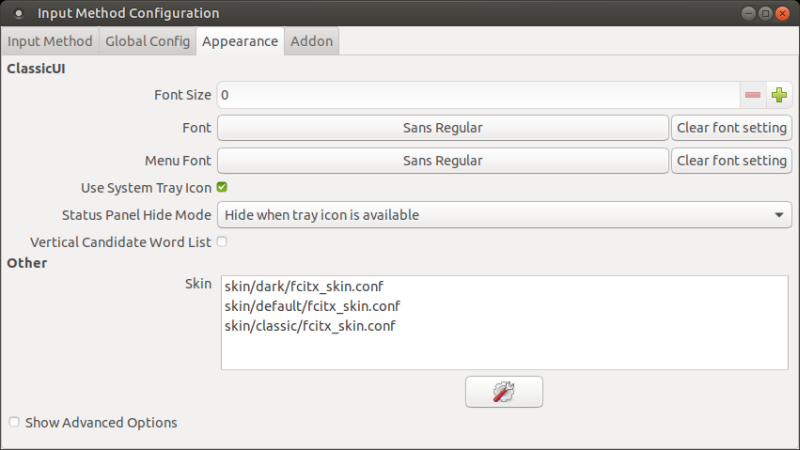Close the Input Method Configuration window

coord(782,13)
